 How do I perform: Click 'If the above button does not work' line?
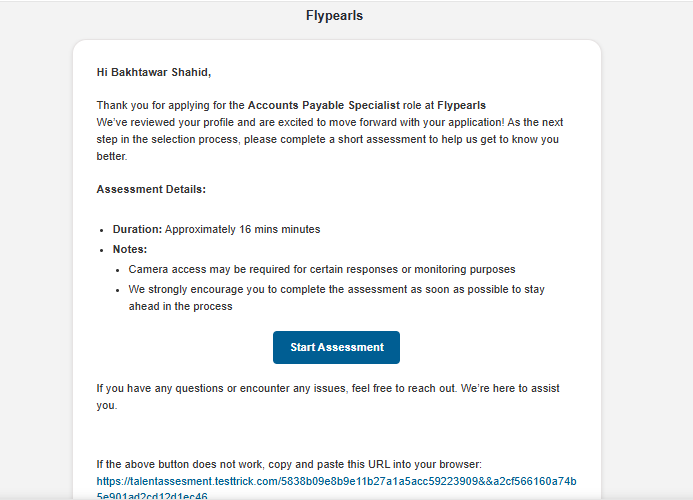tap(289, 464)
